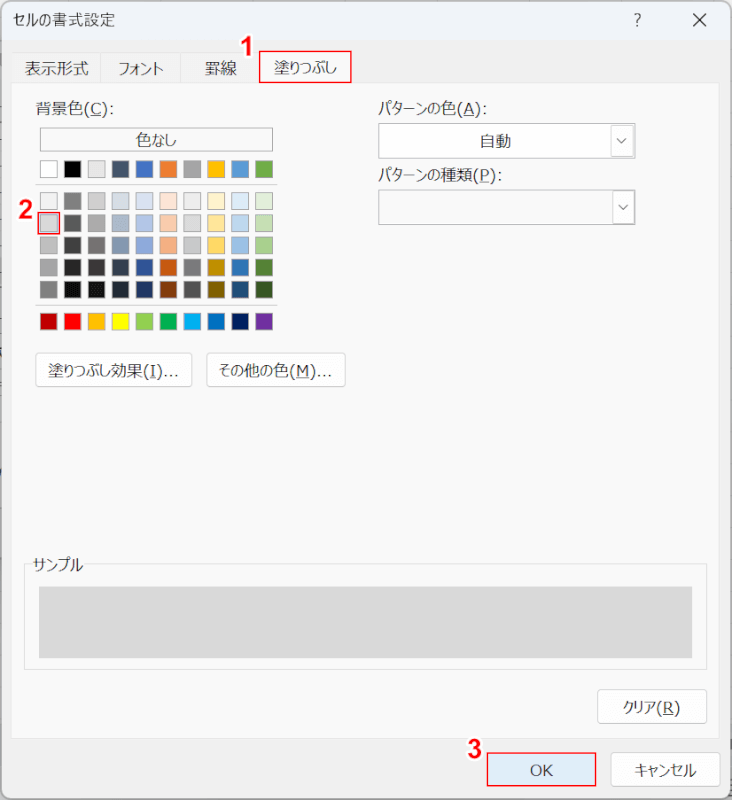Select dark red swatch in standard colors
This screenshot has height=800, width=732.
pos(49,321)
